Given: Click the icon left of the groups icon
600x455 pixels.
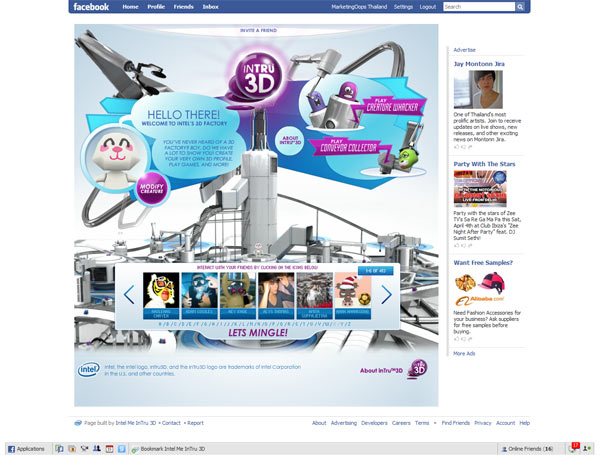Looking at the screenshot, I should coord(85,449).
